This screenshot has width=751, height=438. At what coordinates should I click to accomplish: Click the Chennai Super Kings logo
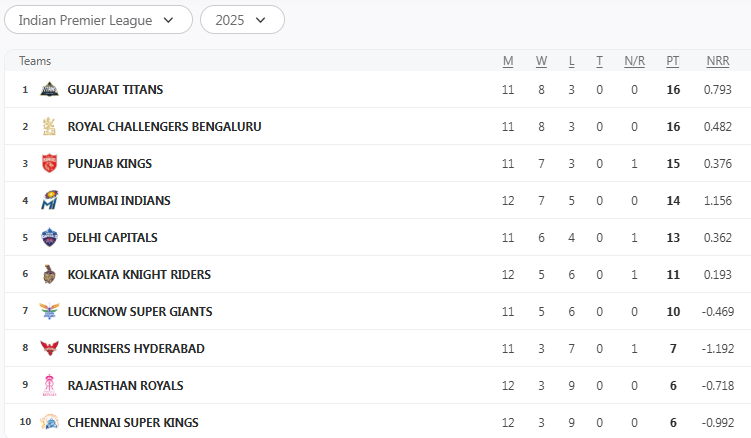[x=49, y=422]
